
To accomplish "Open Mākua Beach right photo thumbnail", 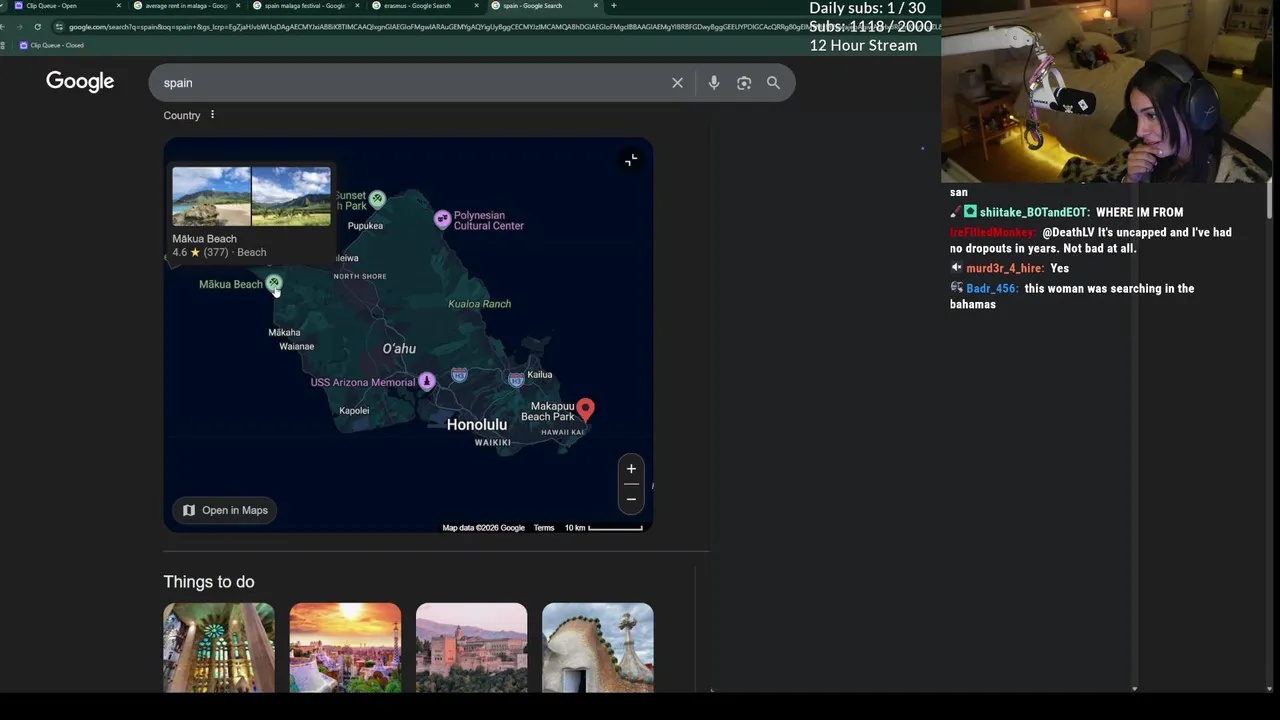I will (291, 197).
